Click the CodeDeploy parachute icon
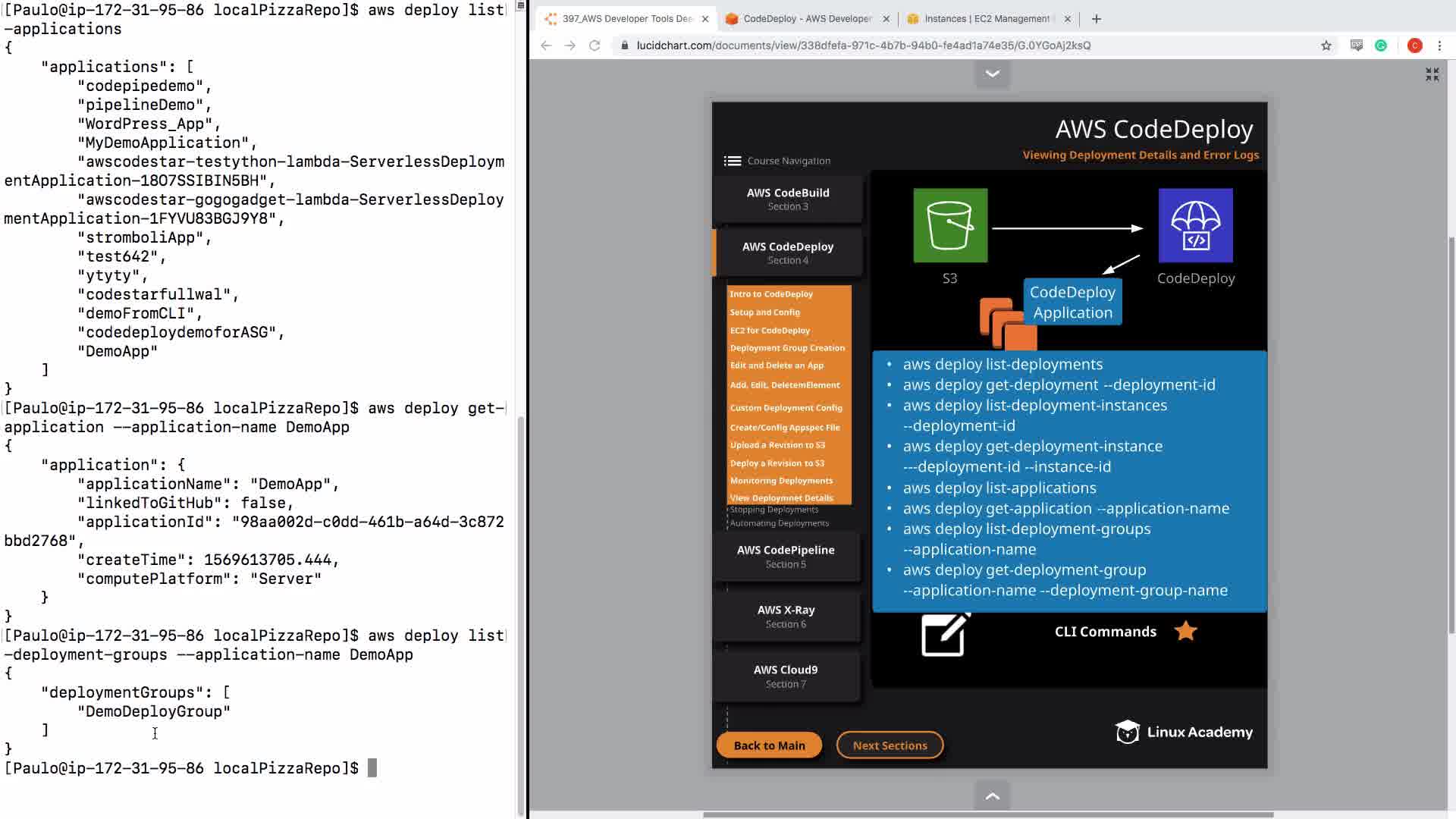Screen dimensions: 1456x819 [x=1195, y=225]
